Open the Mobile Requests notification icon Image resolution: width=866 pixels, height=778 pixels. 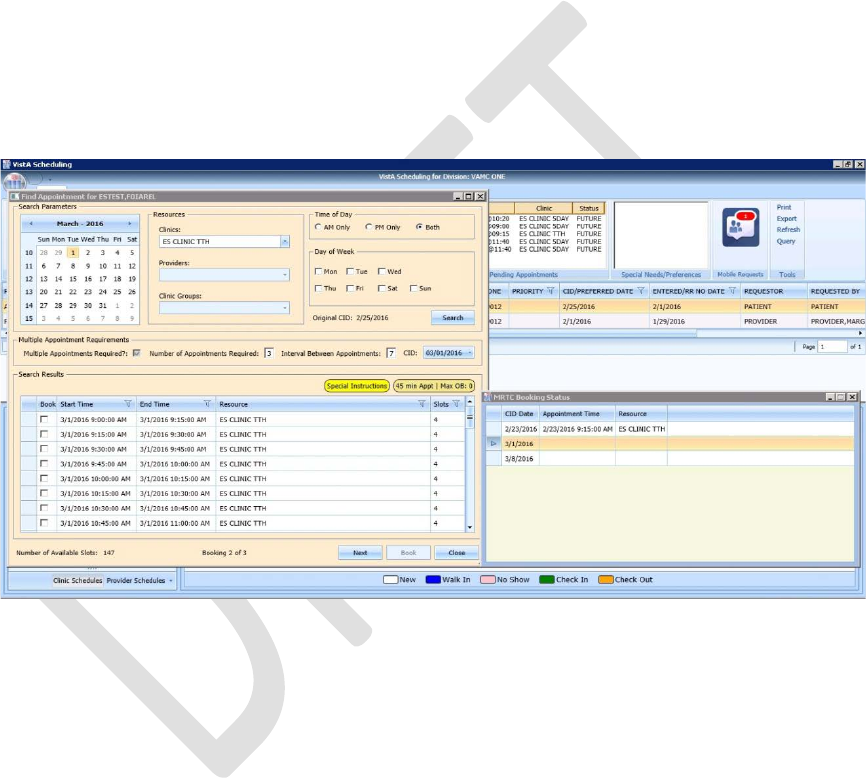[740, 227]
